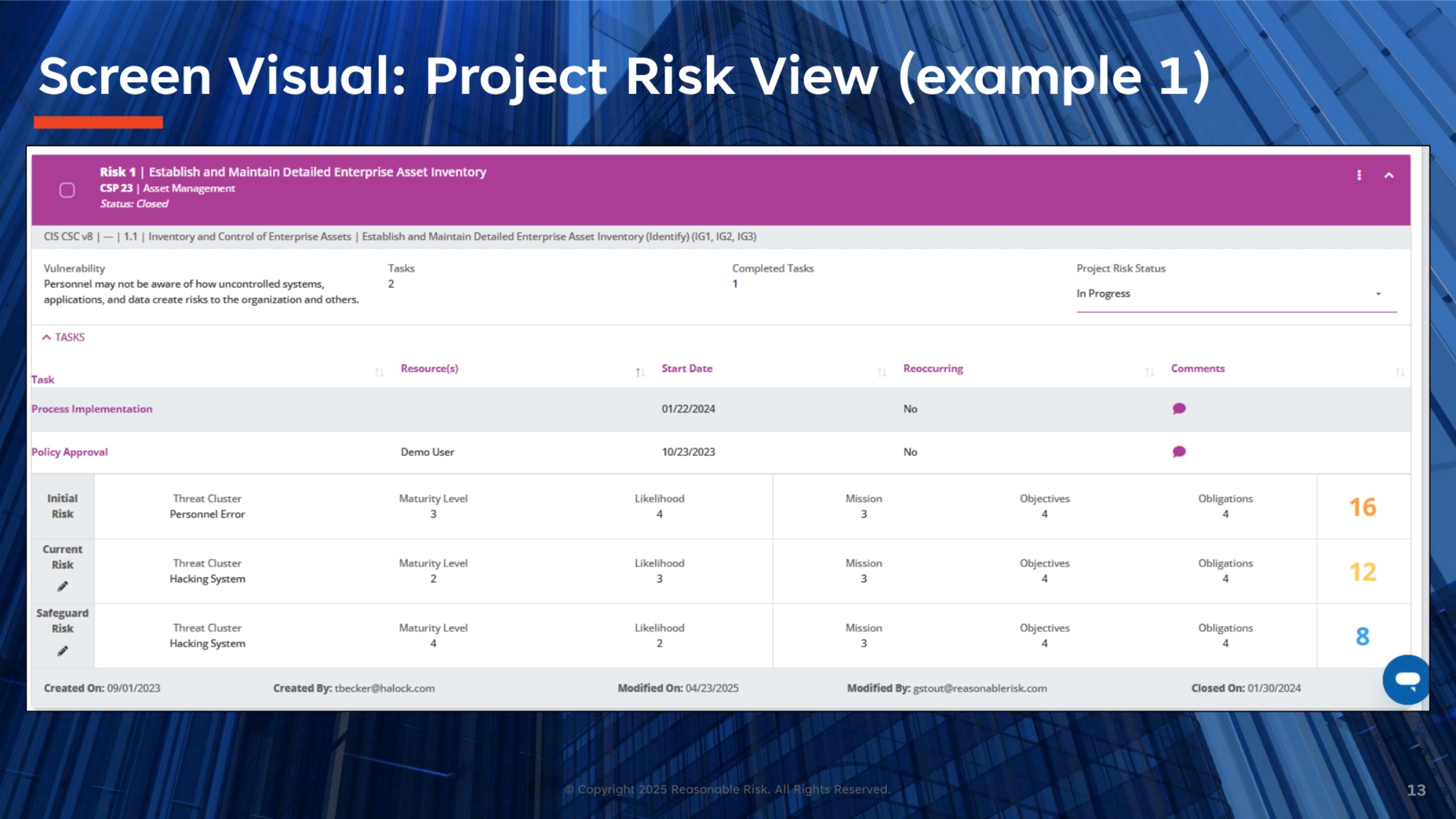Image resolution: width=1456 pixels, height=819 pixels.
Task: Sort by the Start Date column arrows
Action: pyautogui.click(x=881, y=372)
